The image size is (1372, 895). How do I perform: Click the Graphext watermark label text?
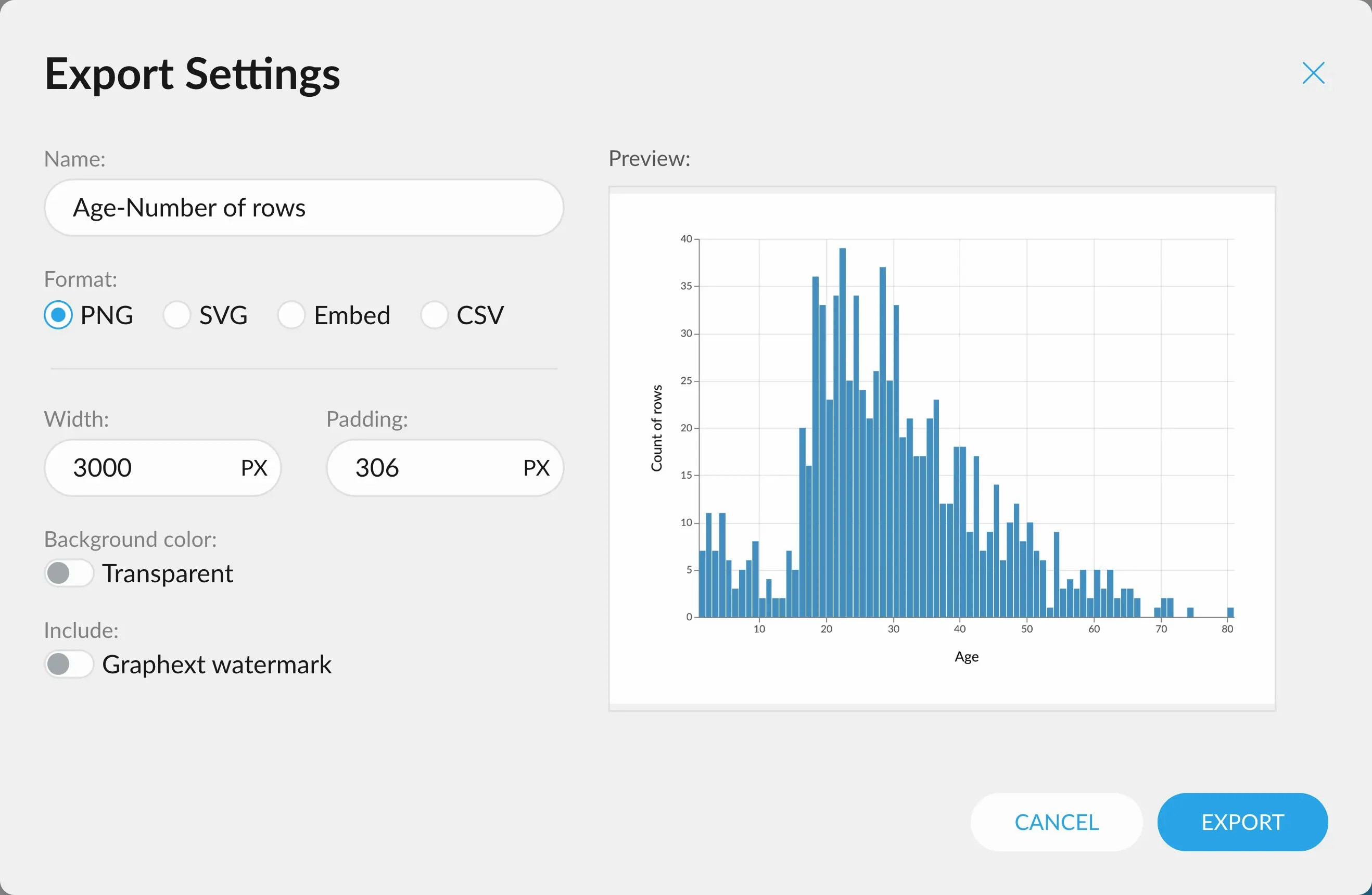point(217,664)
